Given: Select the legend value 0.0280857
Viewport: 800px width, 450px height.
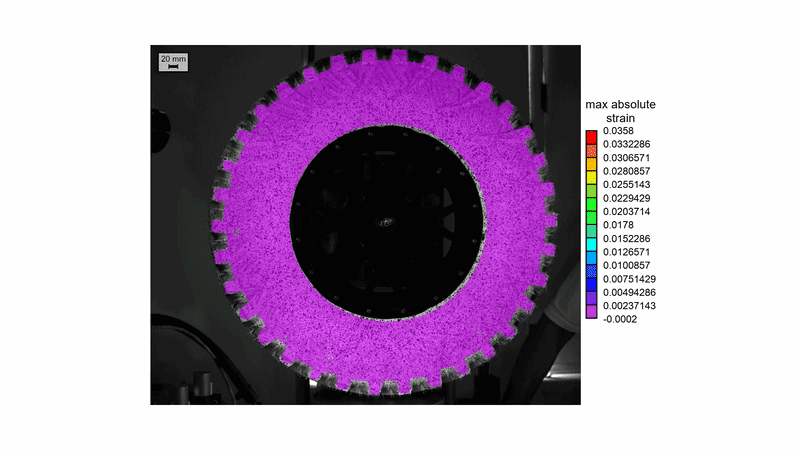Looking at the screenshot, I should 627,171.
